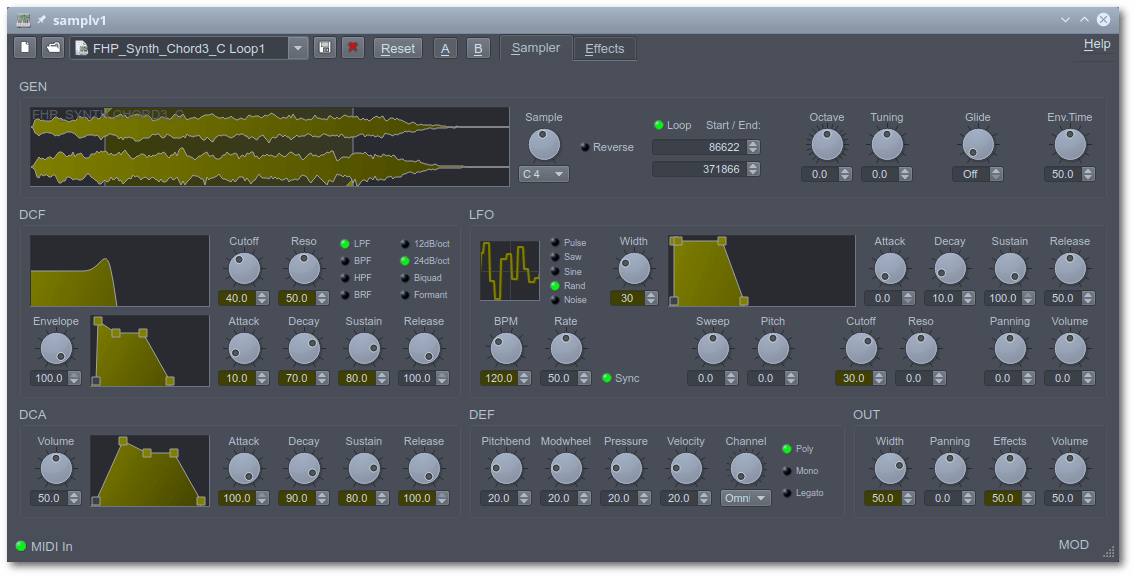This screenshot has height=577, width=1134.
Task: Click the sample waveform display
Action: [270, 144]
